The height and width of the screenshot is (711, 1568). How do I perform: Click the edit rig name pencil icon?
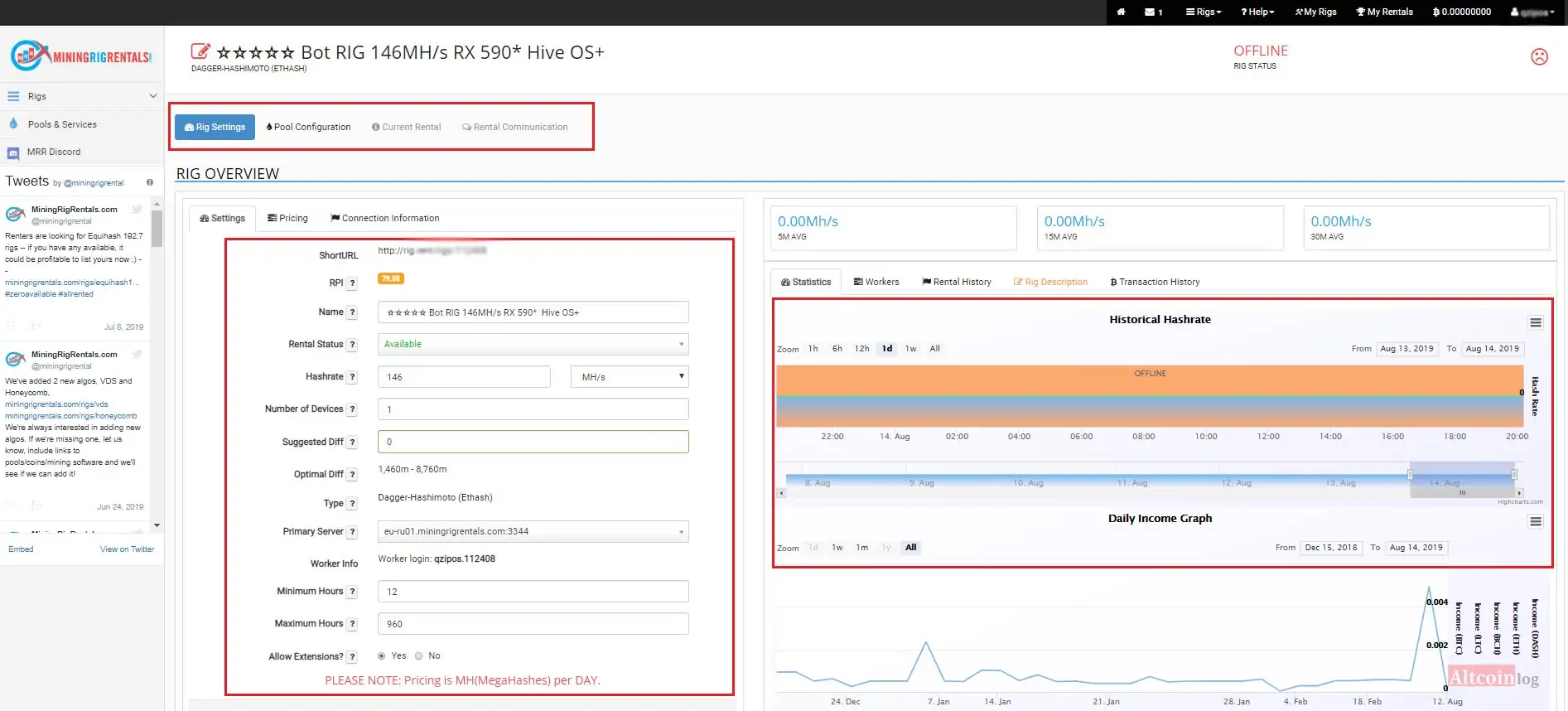(200, 51)
